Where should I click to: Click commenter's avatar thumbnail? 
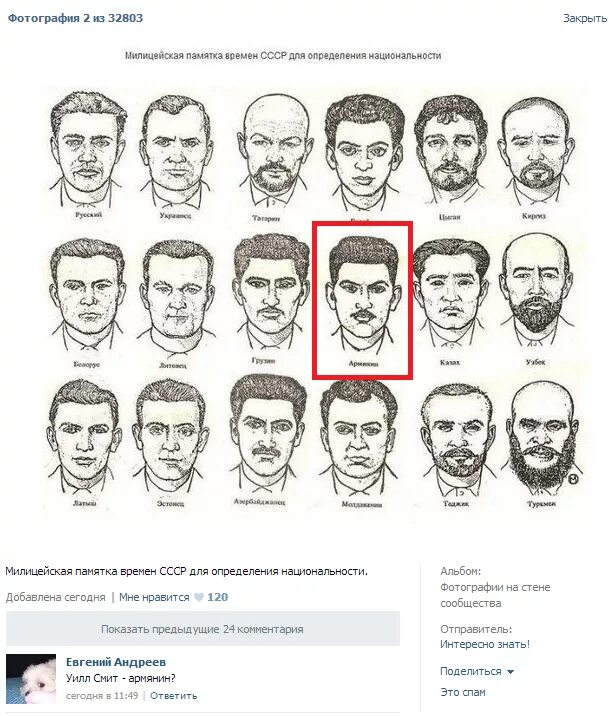coord(31,679)
